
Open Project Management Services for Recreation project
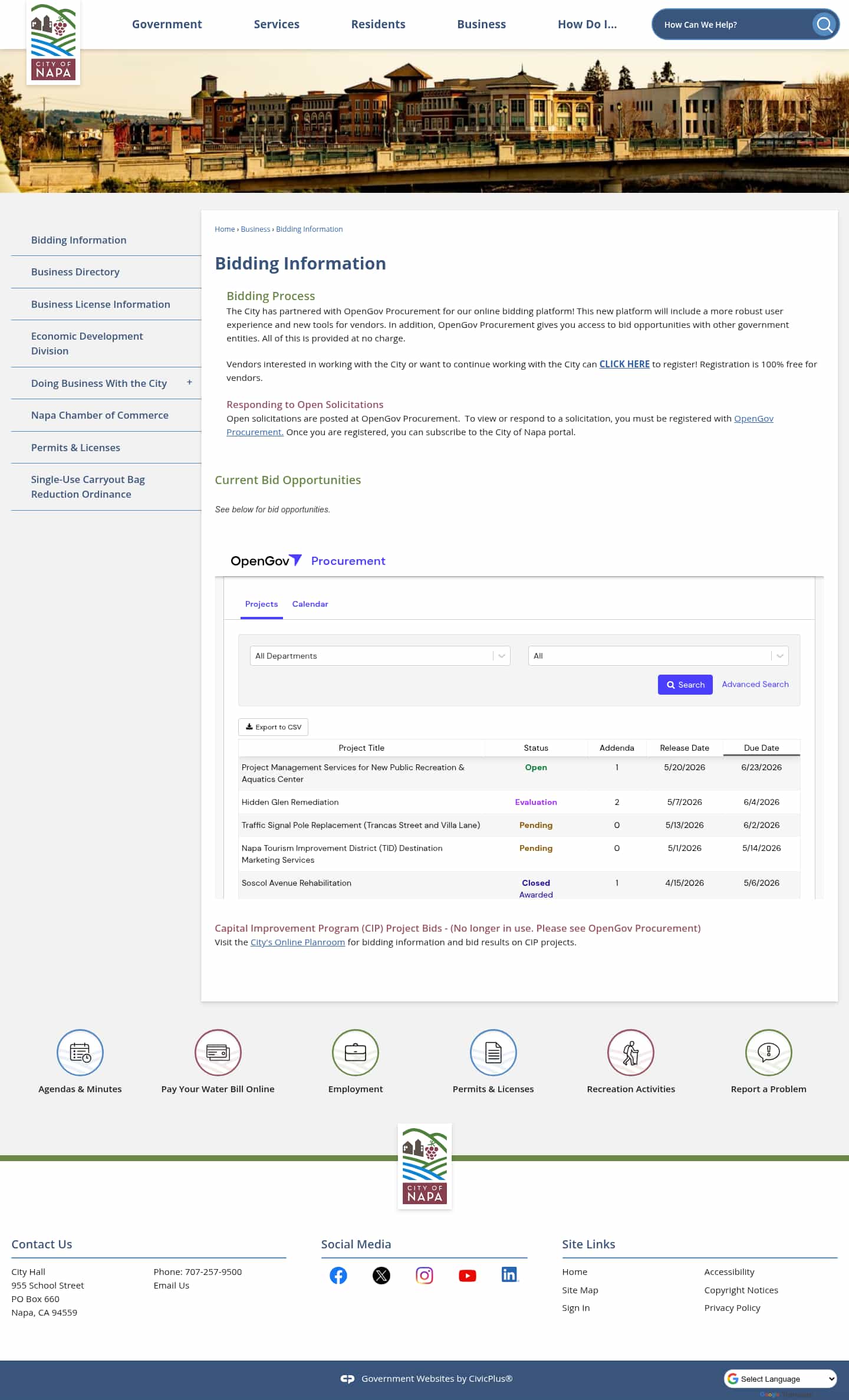coord(519,773)
